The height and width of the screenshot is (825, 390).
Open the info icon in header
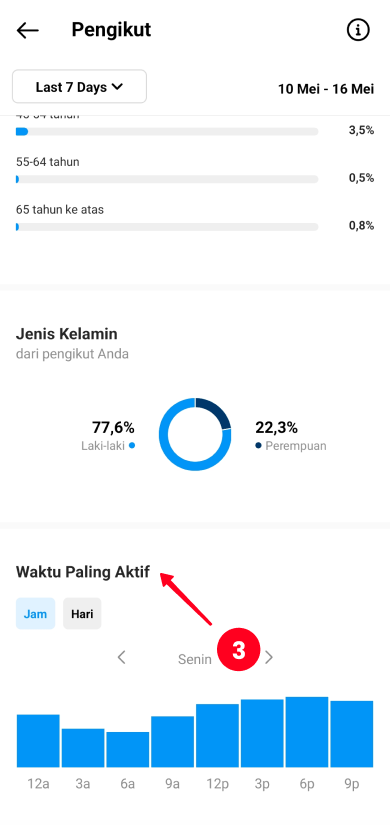(358, 31)
